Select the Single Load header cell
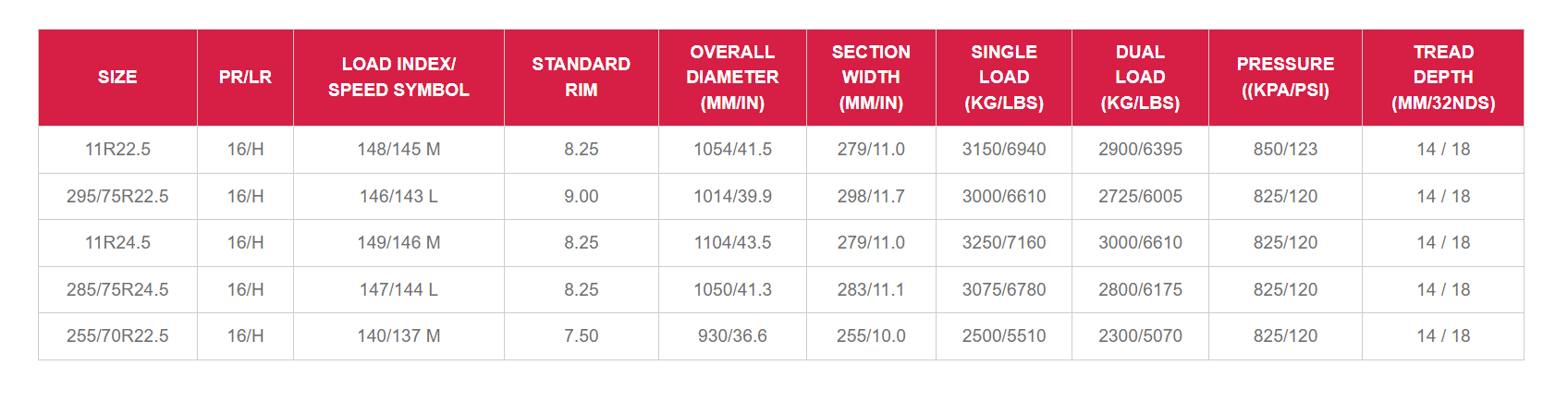The height and width of the screenshot is (402, 1568). [1004, 78]
